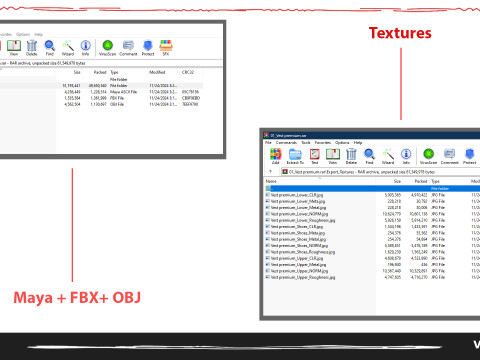Open the Help menu in the Maya/FBX/OBJ window
Screen dimensions: 480x360
click(39, 34)
